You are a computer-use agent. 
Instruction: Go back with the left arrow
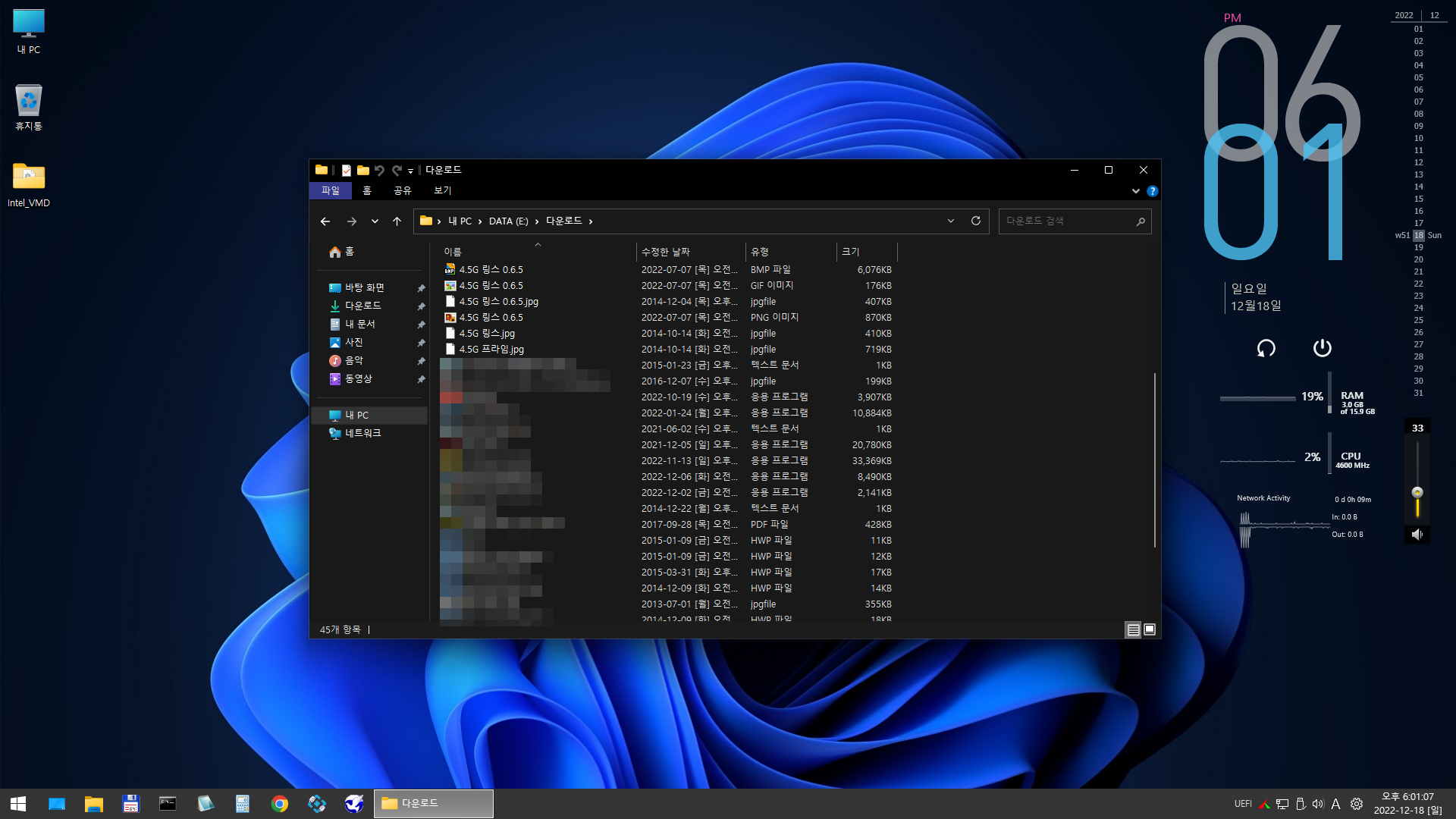[325, 221]
